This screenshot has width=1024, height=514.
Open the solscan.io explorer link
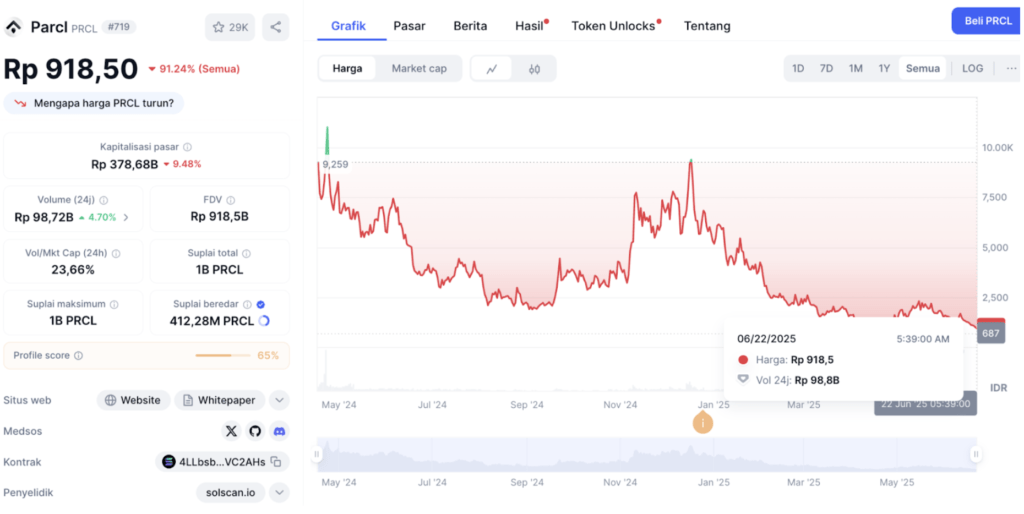pyautogui.click(x=231, y=492)
